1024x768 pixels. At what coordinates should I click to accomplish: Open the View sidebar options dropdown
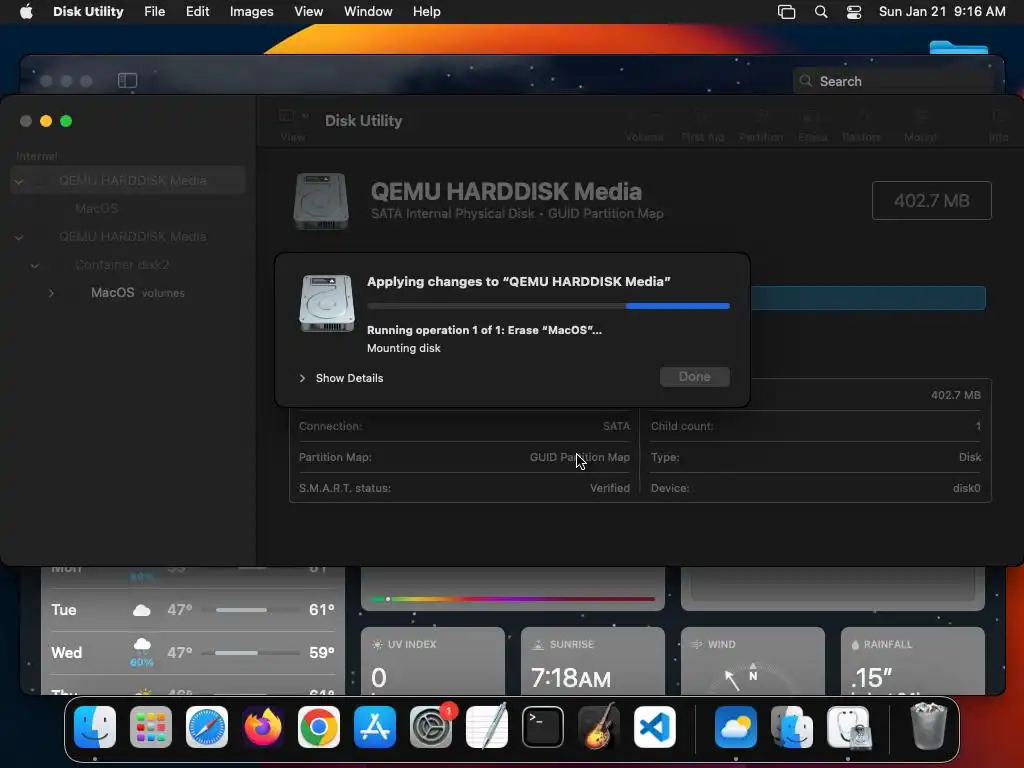tap(293, 125)
